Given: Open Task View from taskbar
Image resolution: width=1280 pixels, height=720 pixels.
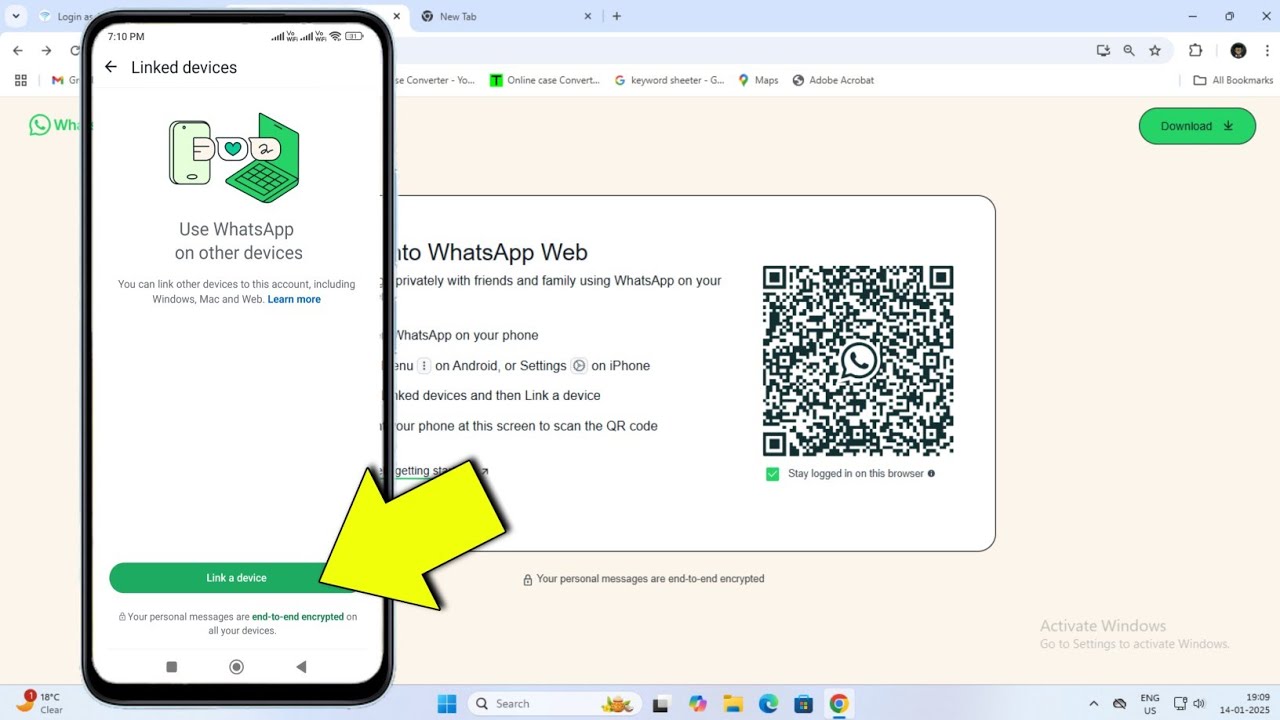Looking at the screenshot, I should tap(660, 704).
